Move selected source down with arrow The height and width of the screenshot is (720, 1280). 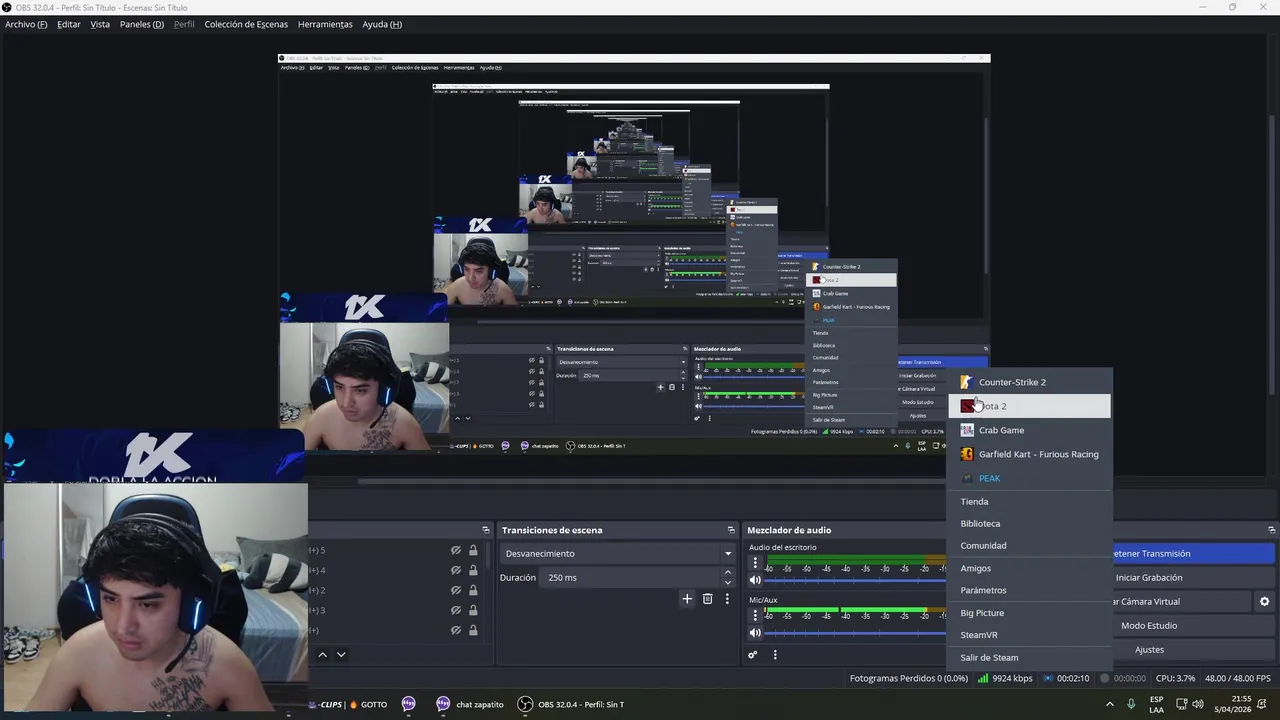point(341,654)
